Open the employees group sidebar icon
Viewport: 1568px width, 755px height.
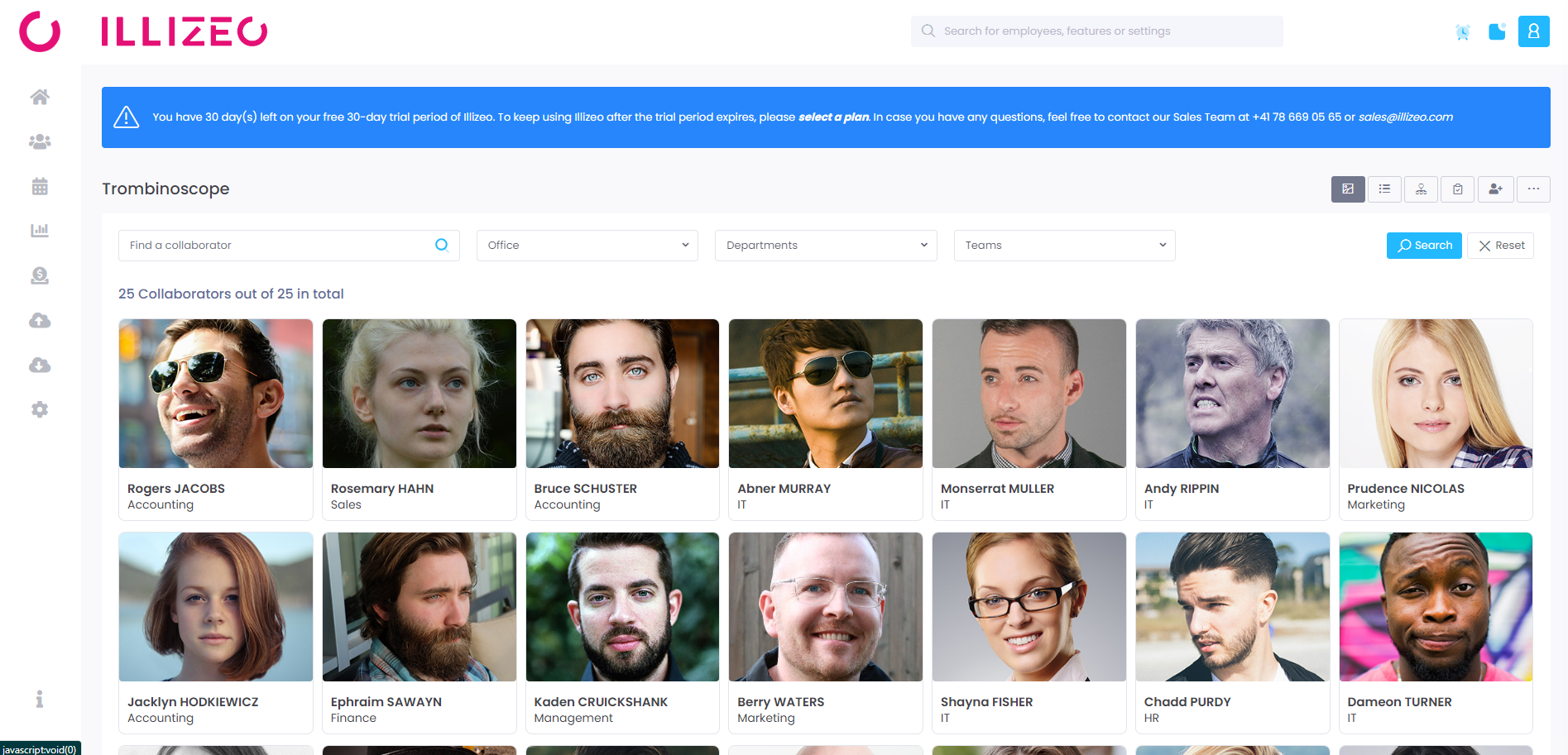point(40,141)
